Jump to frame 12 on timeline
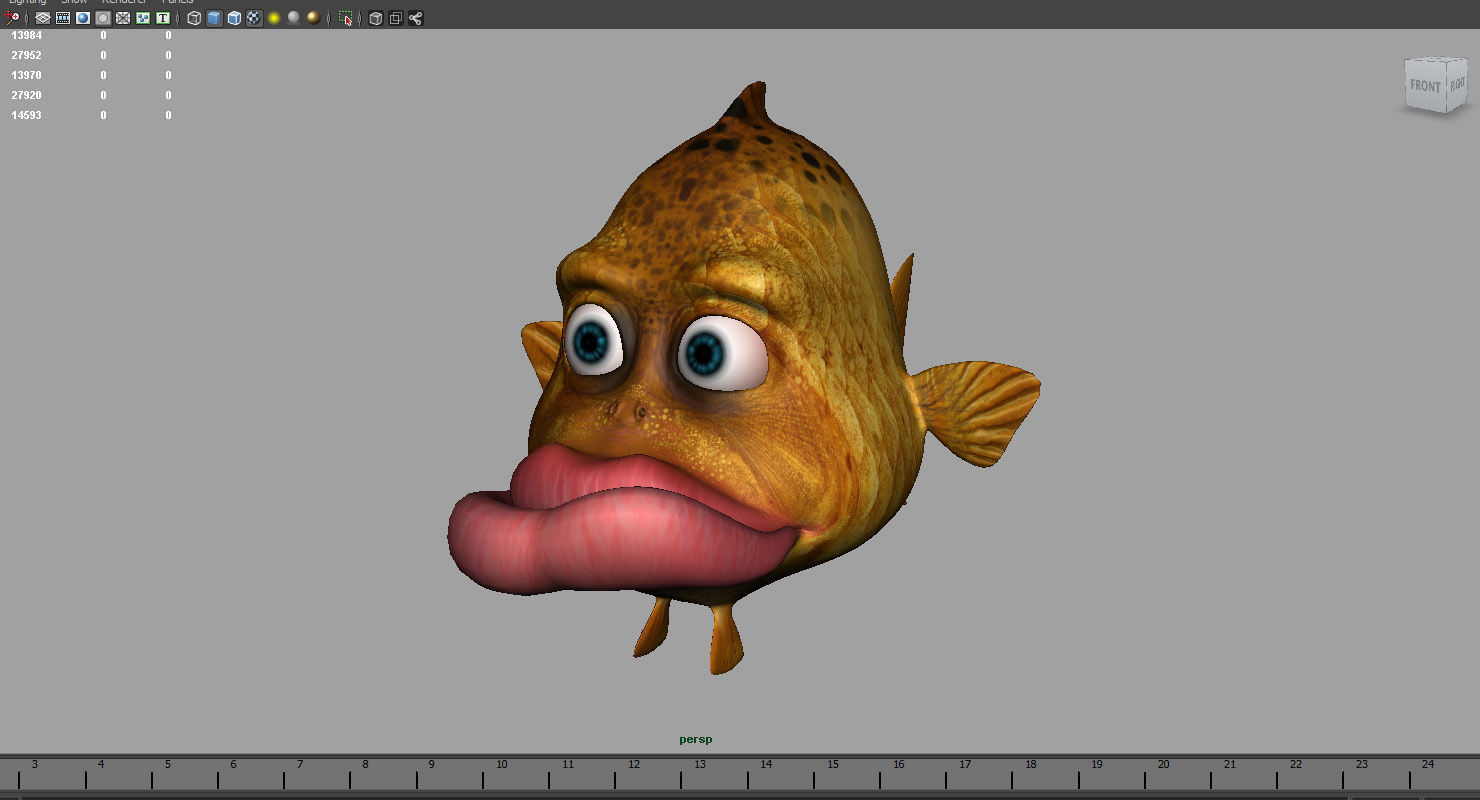This screenshot has height=800, width=1480. (x=634, y=764)
